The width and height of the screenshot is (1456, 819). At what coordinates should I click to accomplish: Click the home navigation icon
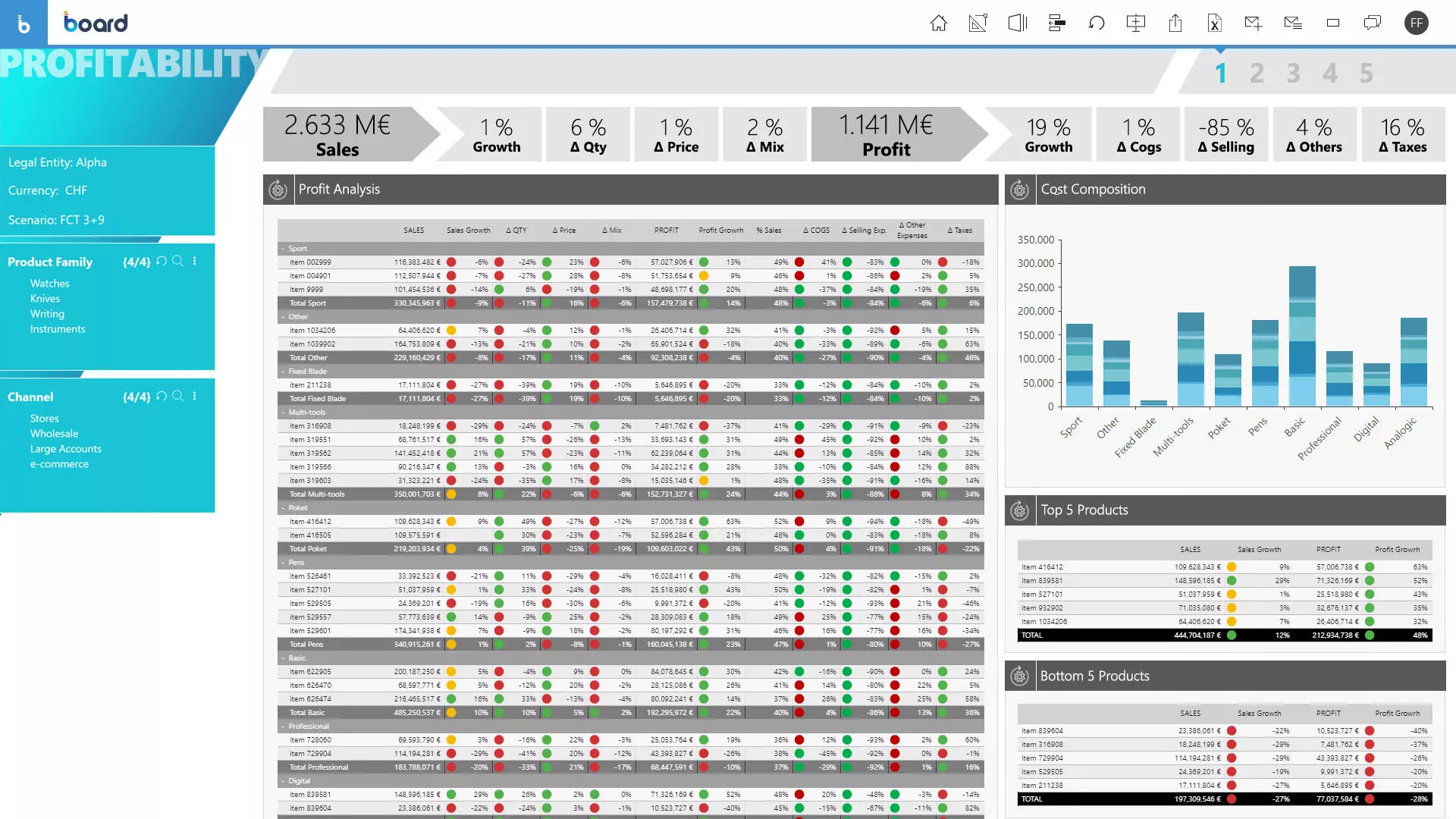point(938,22)
